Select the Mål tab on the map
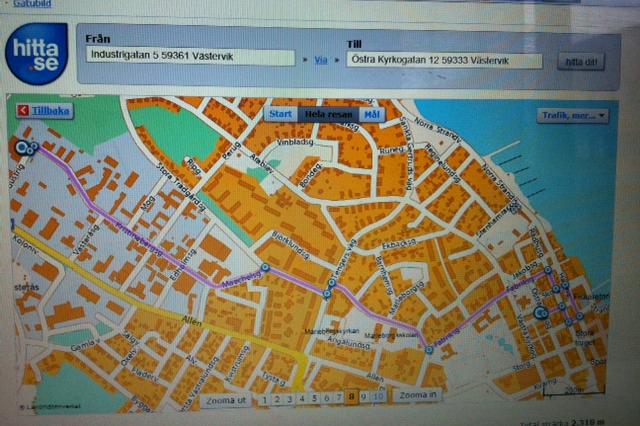The height and width of the screenshot is (426, 640). pyautogui.click(x=371, y=114)
